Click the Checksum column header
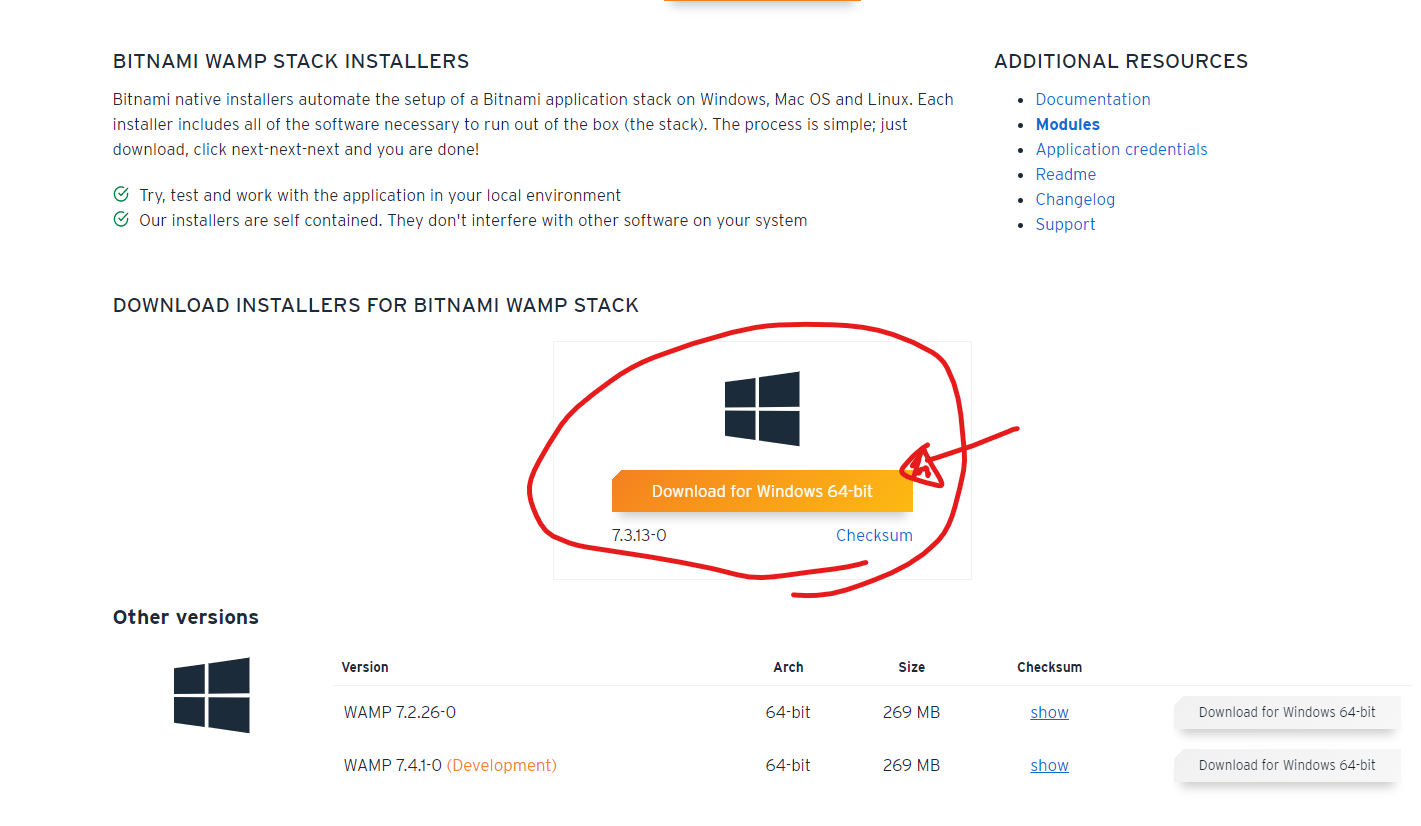This screenshot has height=826, width=1421. click(1050, 667)
